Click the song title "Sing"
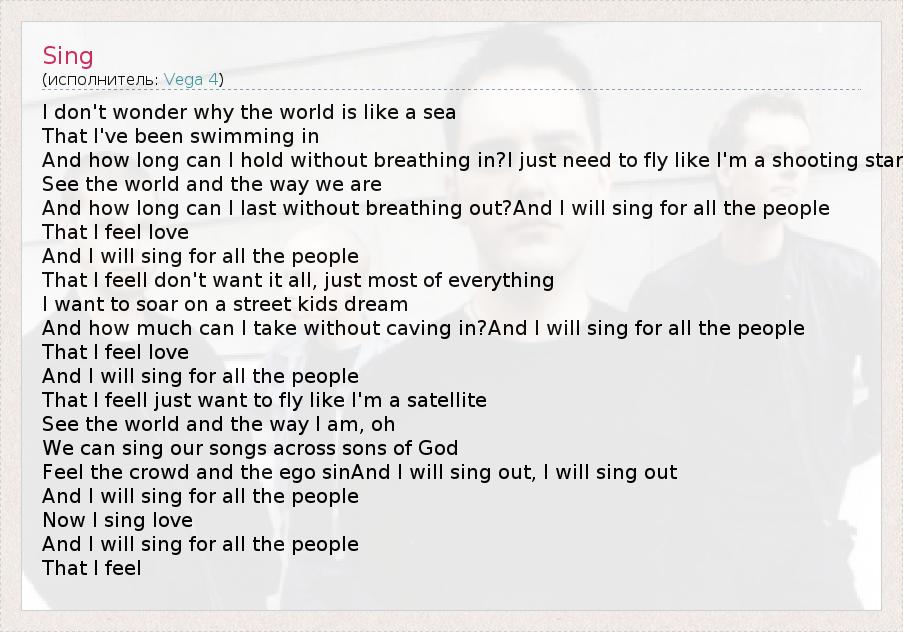 (68, 56)
